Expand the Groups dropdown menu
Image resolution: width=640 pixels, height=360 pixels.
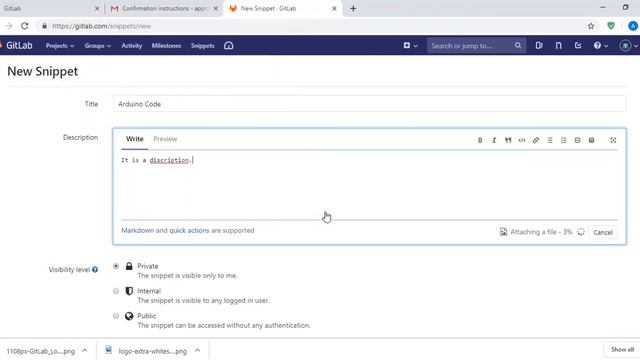coord(98,46)
